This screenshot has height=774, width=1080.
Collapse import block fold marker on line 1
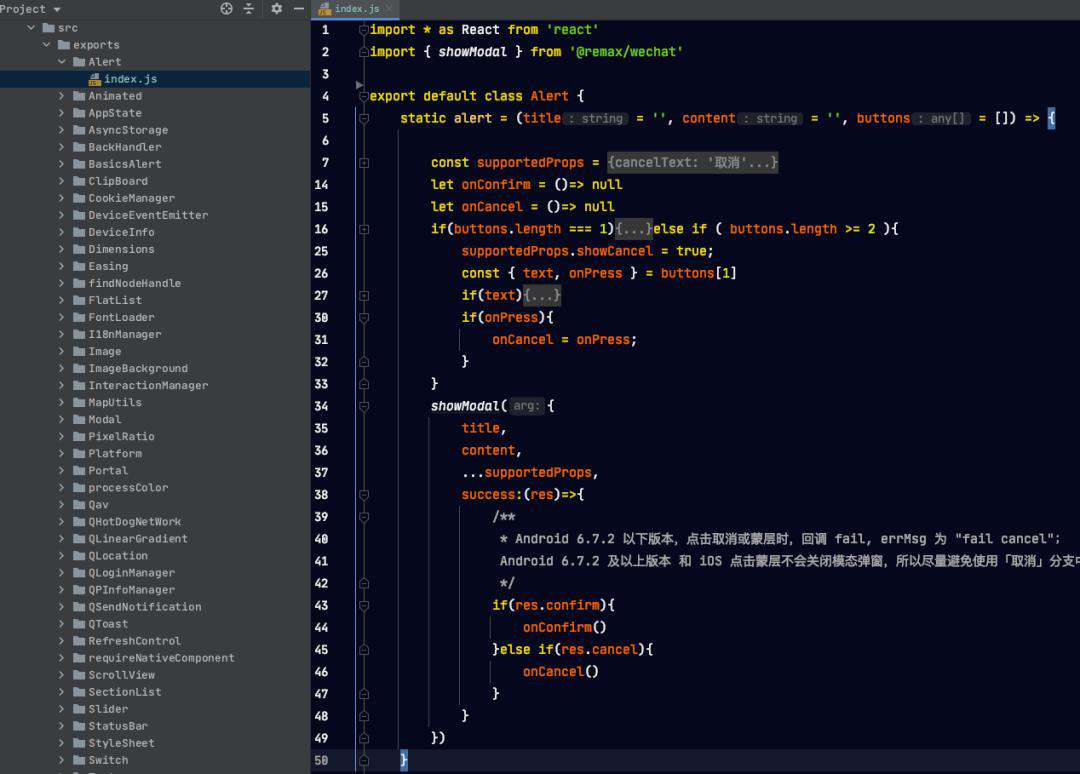coord(364,30)
